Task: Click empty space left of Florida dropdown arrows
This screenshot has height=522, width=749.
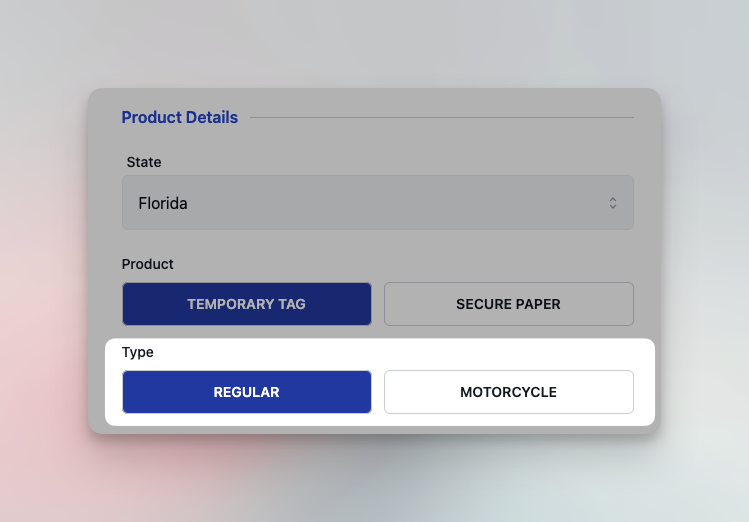Action: coord(450,203)
